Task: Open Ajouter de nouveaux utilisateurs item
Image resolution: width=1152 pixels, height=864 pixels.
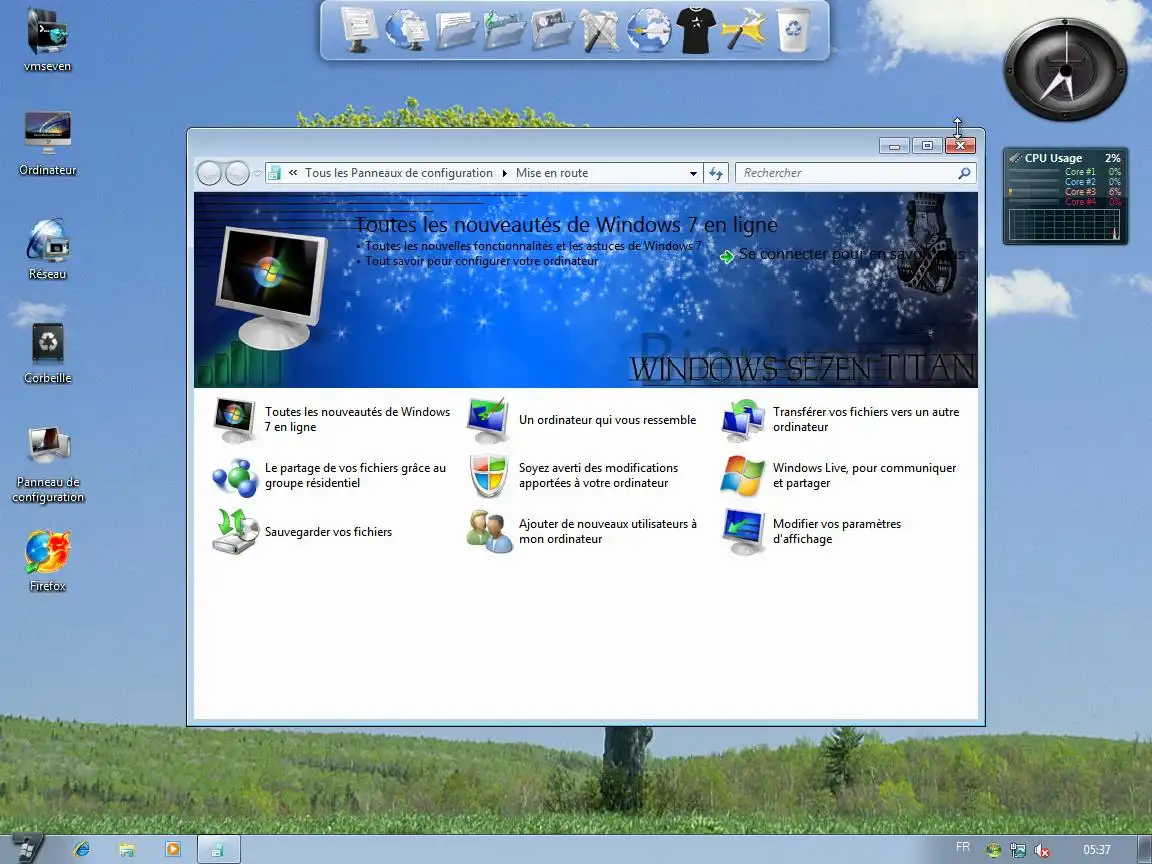Action: click(x=582, y=531)
